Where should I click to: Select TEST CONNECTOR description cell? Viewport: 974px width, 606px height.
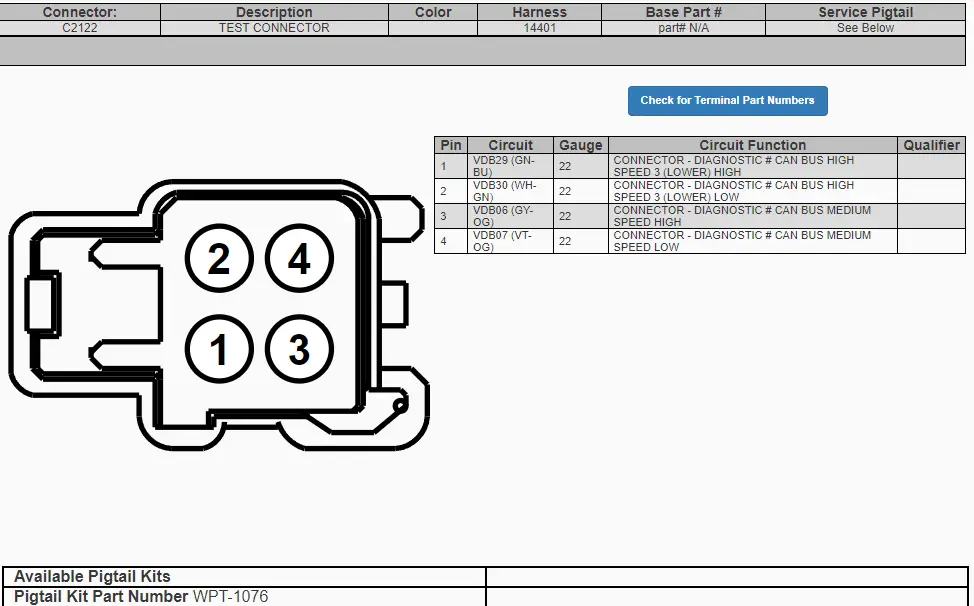pos(274,28)
